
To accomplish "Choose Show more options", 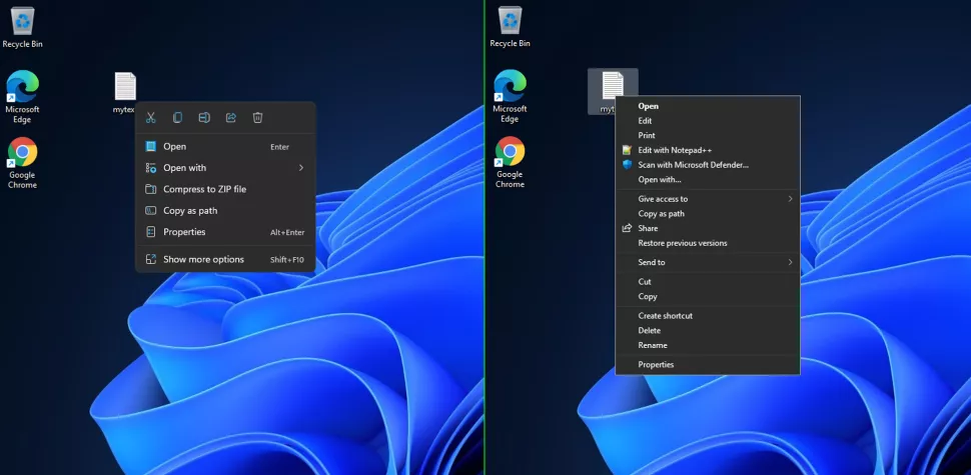I will (225, 259).
